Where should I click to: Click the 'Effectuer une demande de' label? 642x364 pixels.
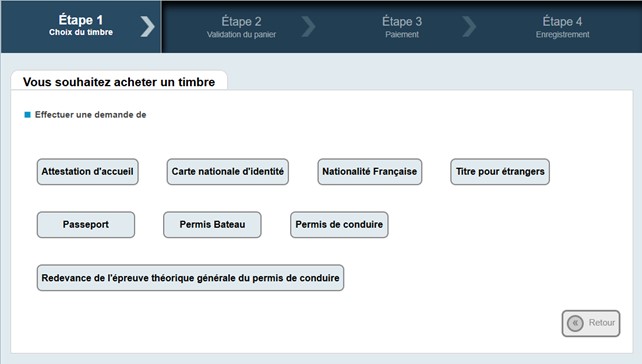pyautogui.click(x=90, y=115)
